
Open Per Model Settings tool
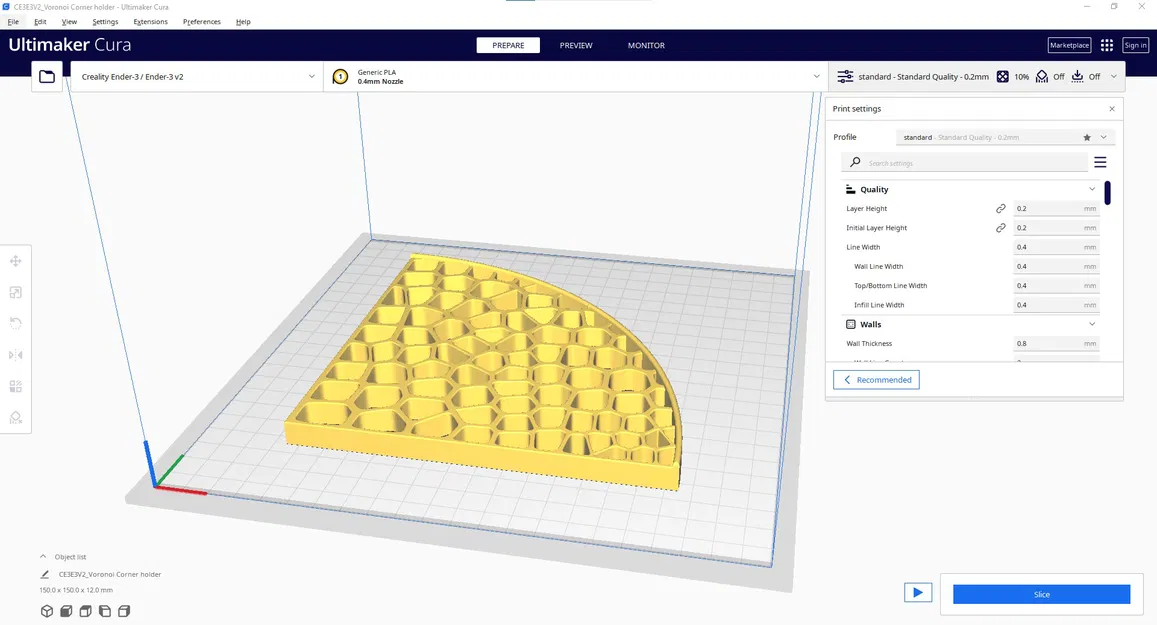[x=15, y=385]
